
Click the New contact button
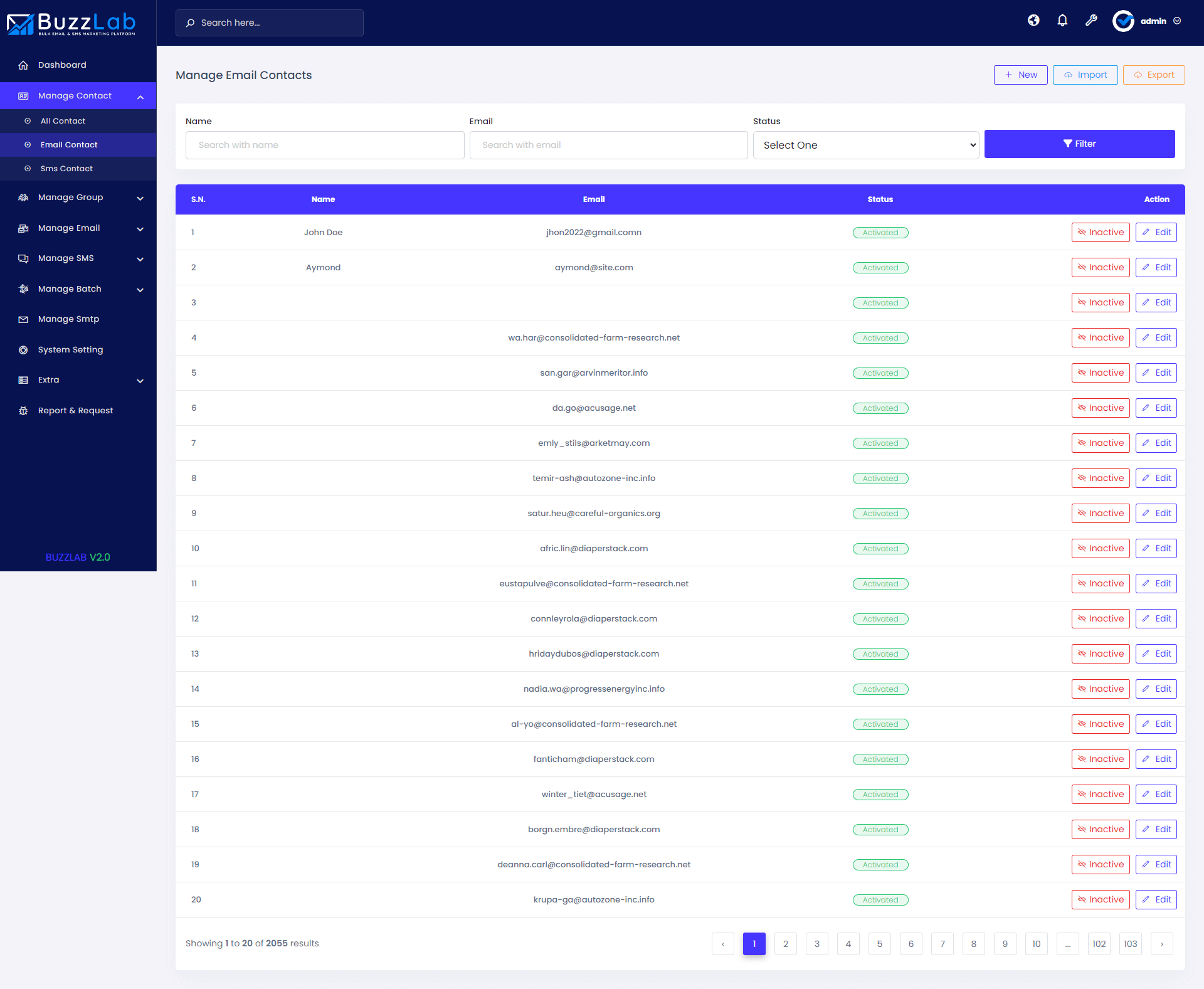point(1020,75)
